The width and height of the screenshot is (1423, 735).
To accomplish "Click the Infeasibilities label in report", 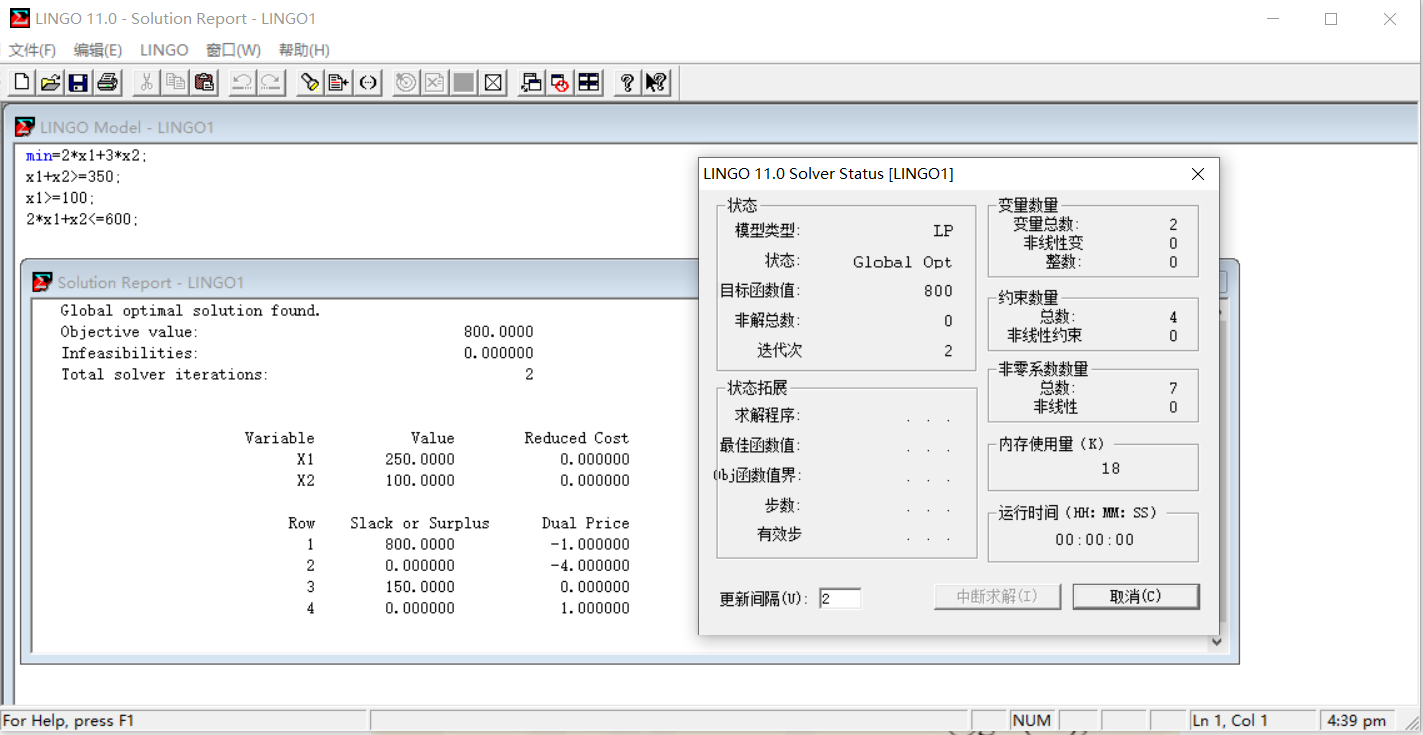I will click(129, 353).
